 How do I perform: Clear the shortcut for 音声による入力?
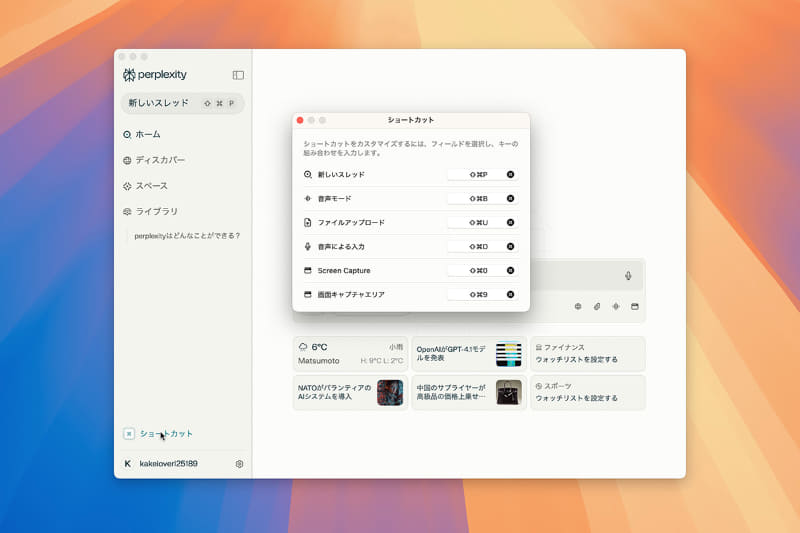[x=510, y=246]
